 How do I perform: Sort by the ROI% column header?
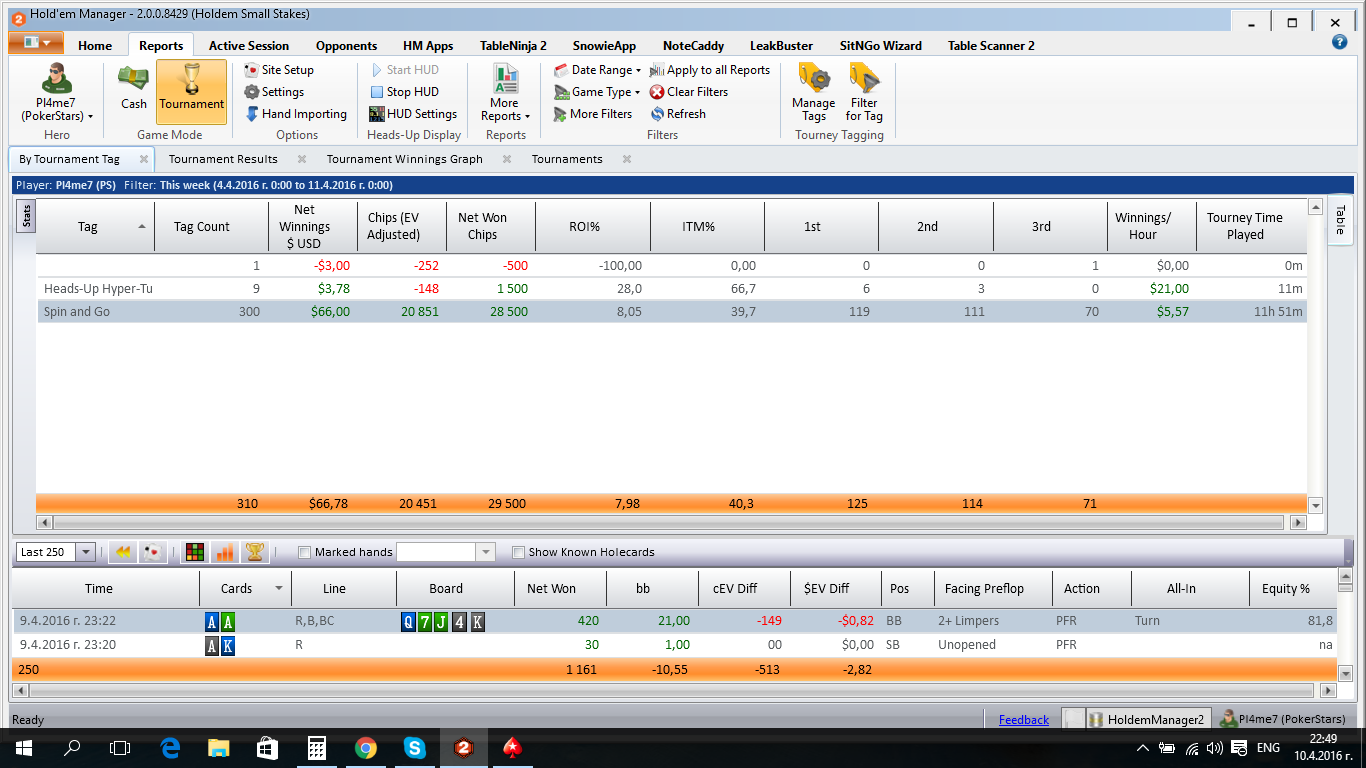click(x=593, y=227)
